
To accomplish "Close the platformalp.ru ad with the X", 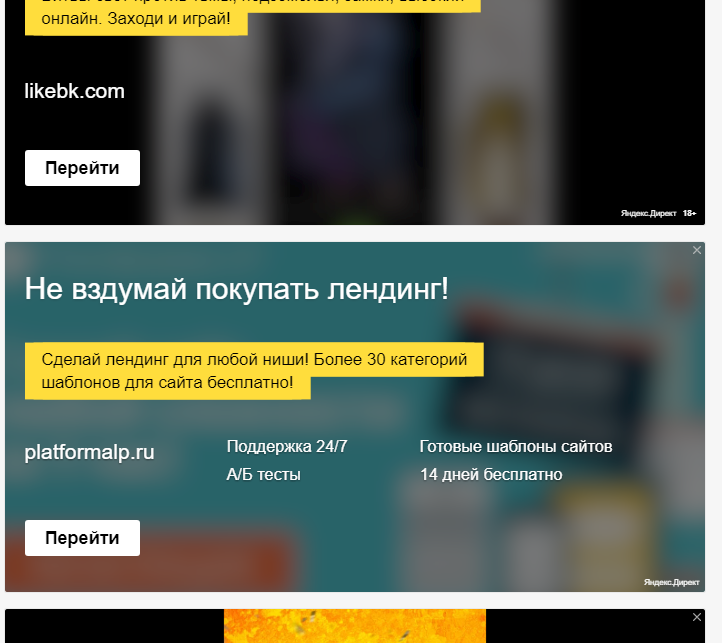I will [x=697, y=250].
